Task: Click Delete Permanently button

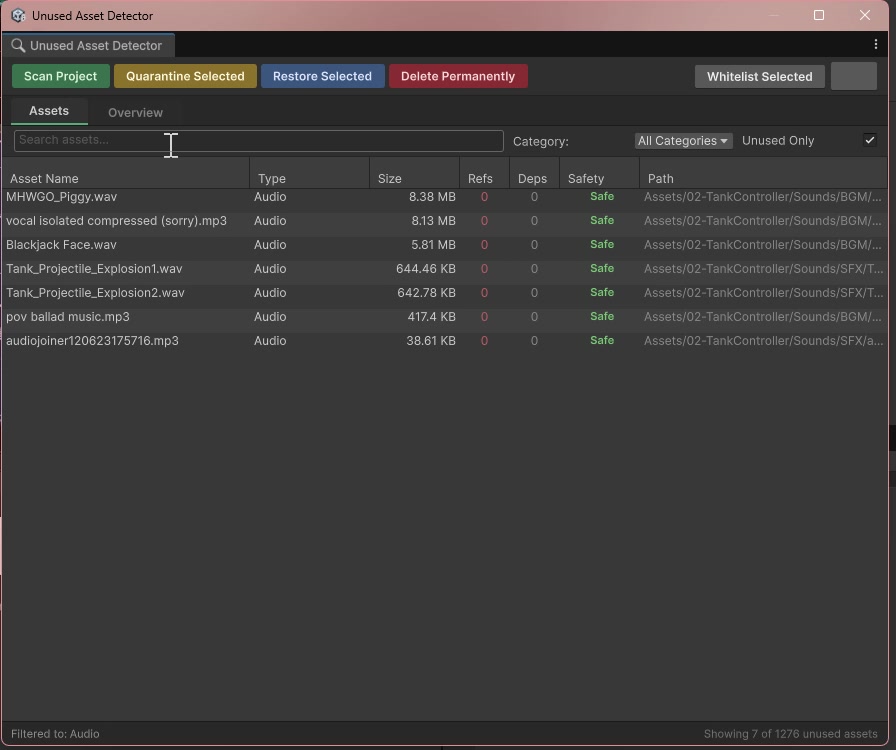Action: pos(458,76)
